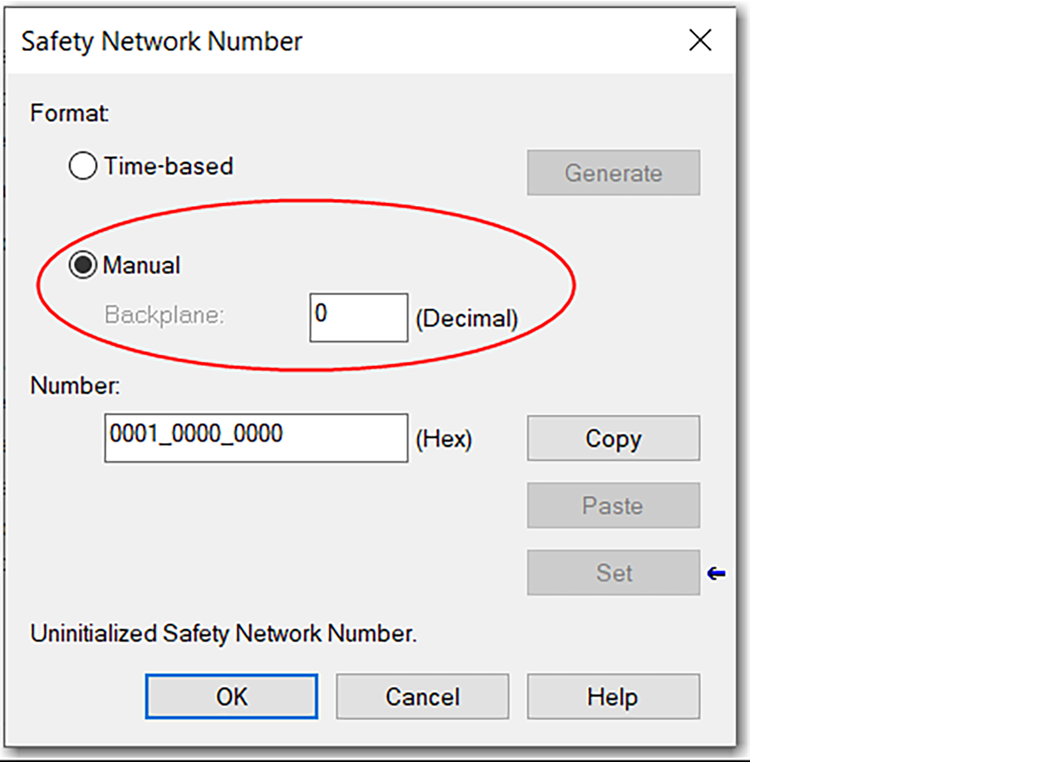Confirm the dialog with OK
The image size is (1045, 763).
coord(231,696)
